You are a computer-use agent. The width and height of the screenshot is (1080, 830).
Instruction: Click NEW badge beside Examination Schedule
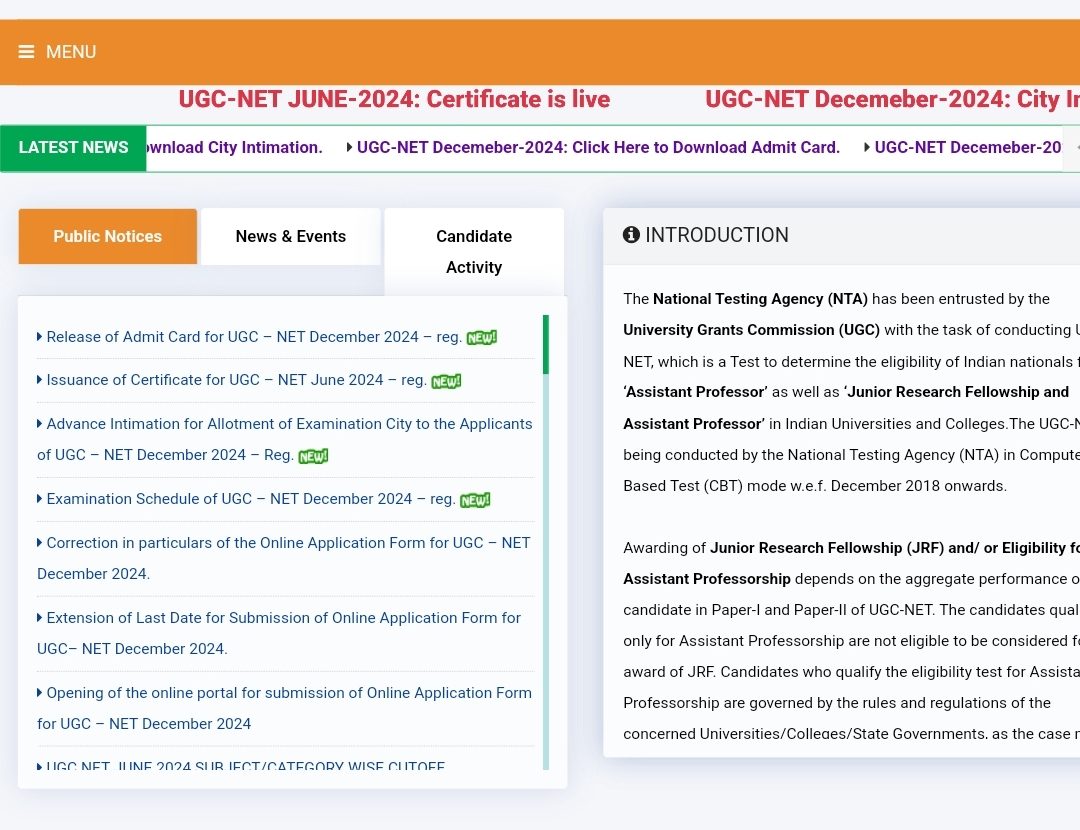click(x=475, y=500)
